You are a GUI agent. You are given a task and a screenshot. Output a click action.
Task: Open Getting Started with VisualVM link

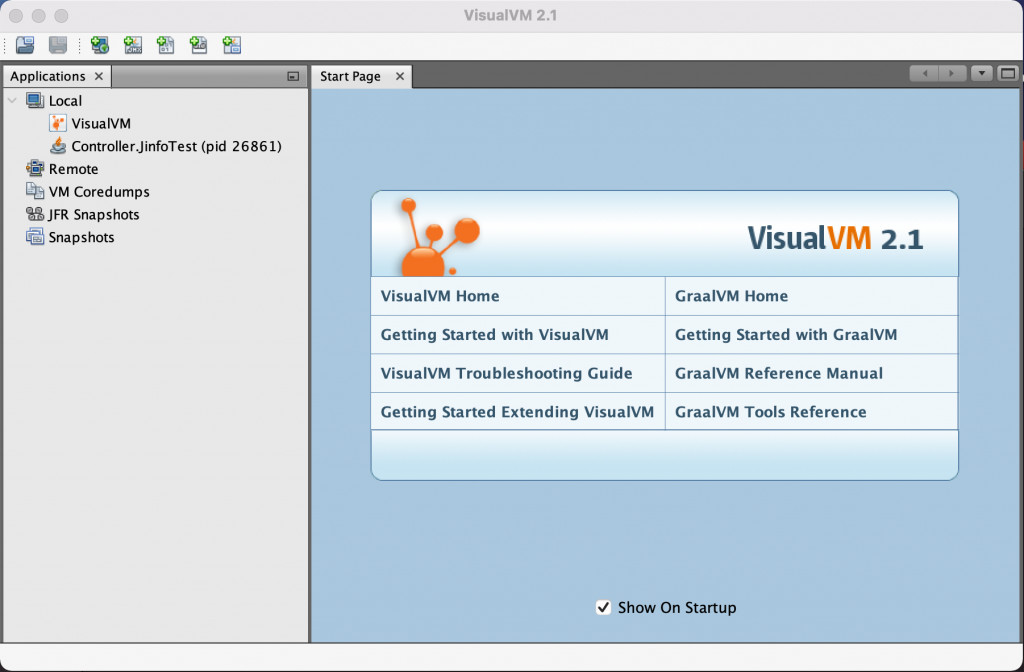(x=494, y=334)
